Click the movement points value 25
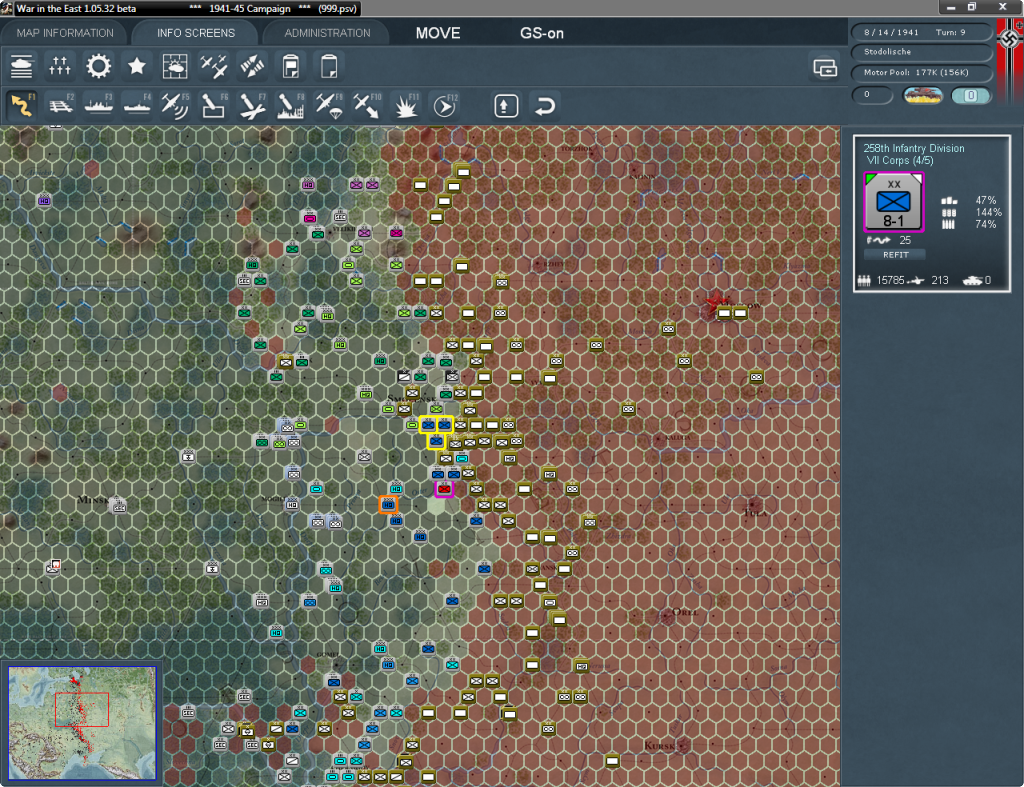This screenshot has height=787, width=1024. coord(904,240)
